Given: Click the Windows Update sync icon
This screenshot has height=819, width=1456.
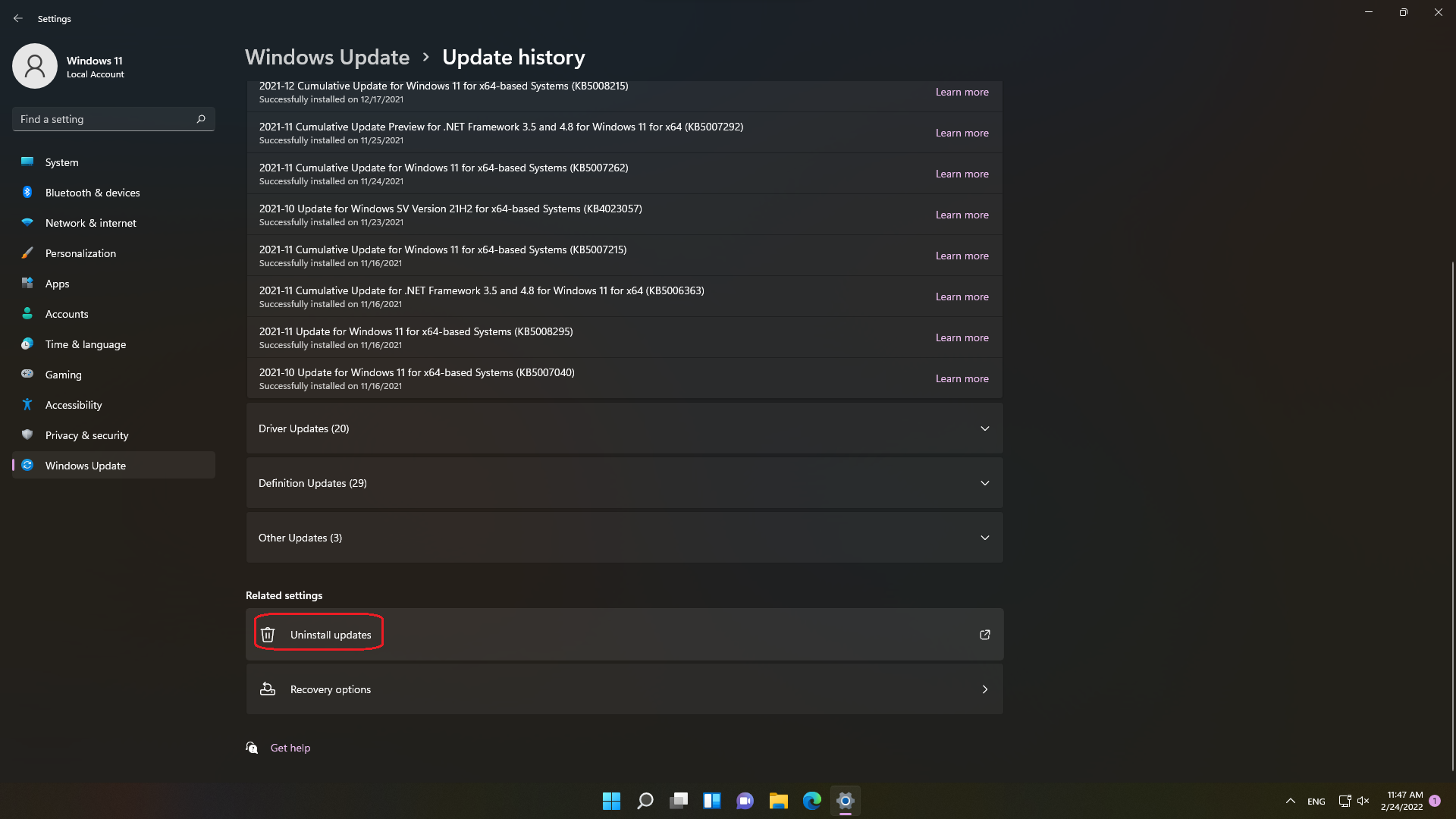Looking at the screenshot, I should tap(27, 465).
